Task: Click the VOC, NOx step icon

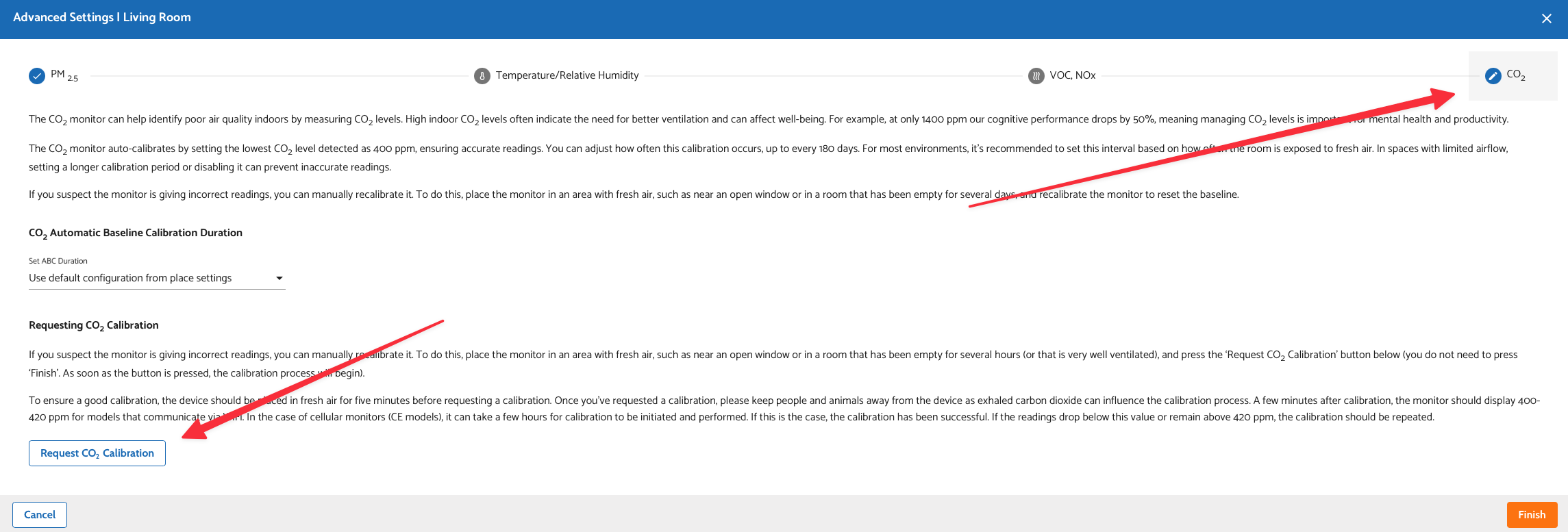Action: coord(1036,76)
